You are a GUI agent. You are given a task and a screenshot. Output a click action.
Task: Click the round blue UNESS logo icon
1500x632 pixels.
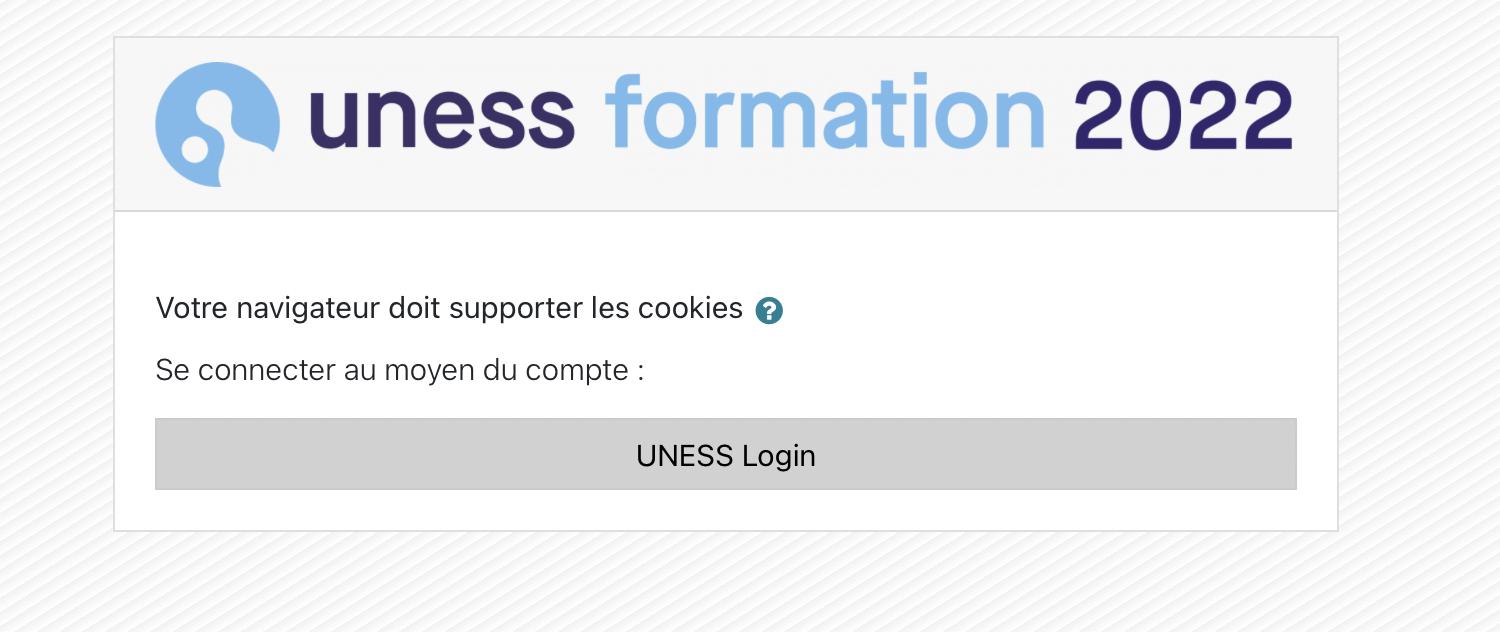(217, 124)
